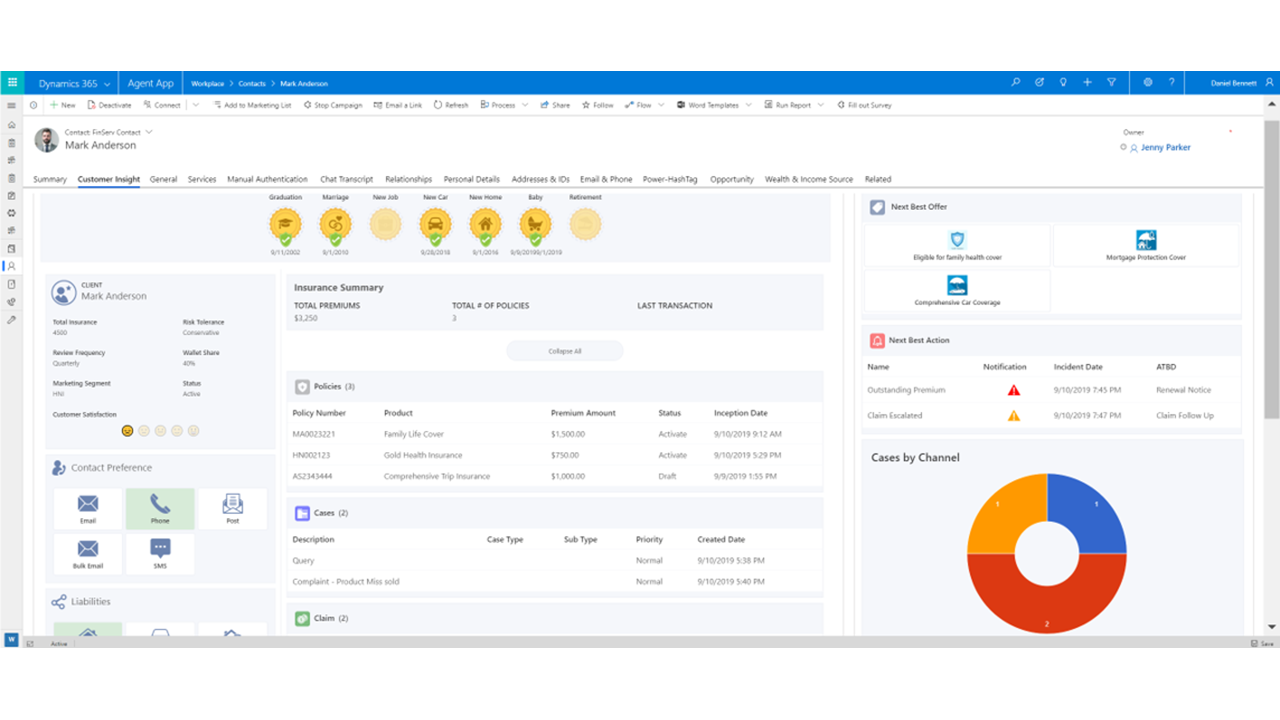The width and height of the screenshot is (1280, 720).
Task: Click the New Job life event badge
Action: tap(385, 225)
